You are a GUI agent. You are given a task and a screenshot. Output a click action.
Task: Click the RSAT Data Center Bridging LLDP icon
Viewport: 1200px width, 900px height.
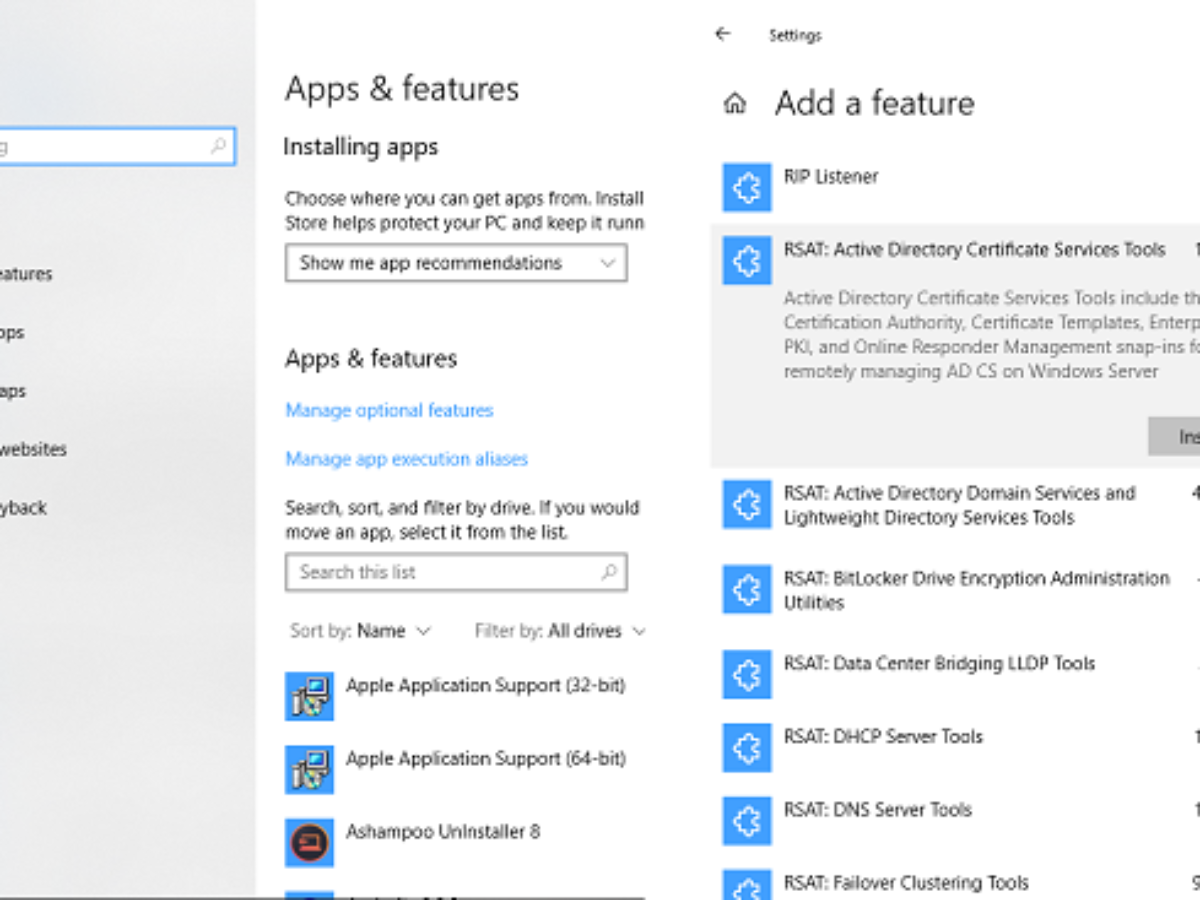click(x=747, y=675)
